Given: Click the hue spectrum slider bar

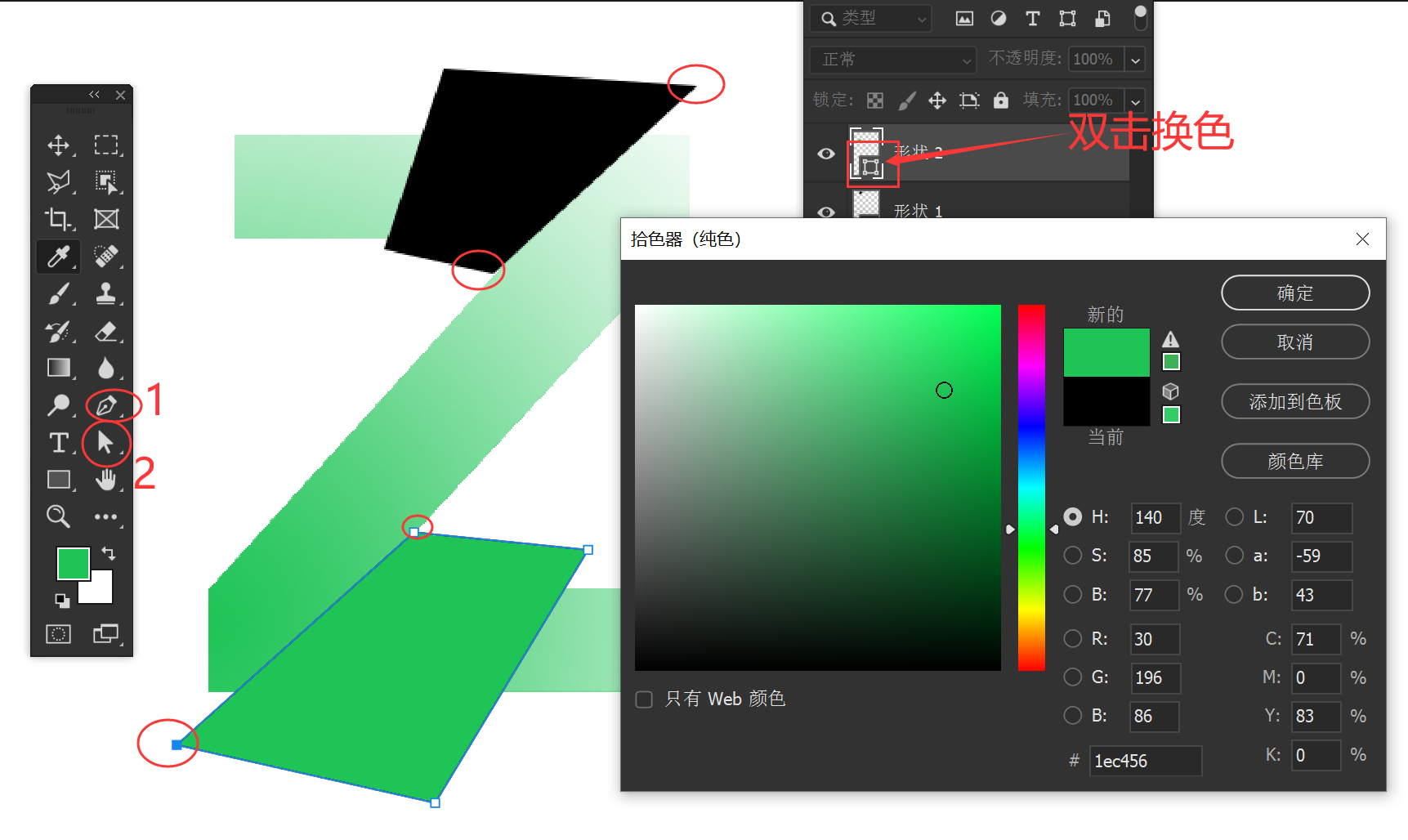Looking at the screenshot, I should tap(1031, 488).
